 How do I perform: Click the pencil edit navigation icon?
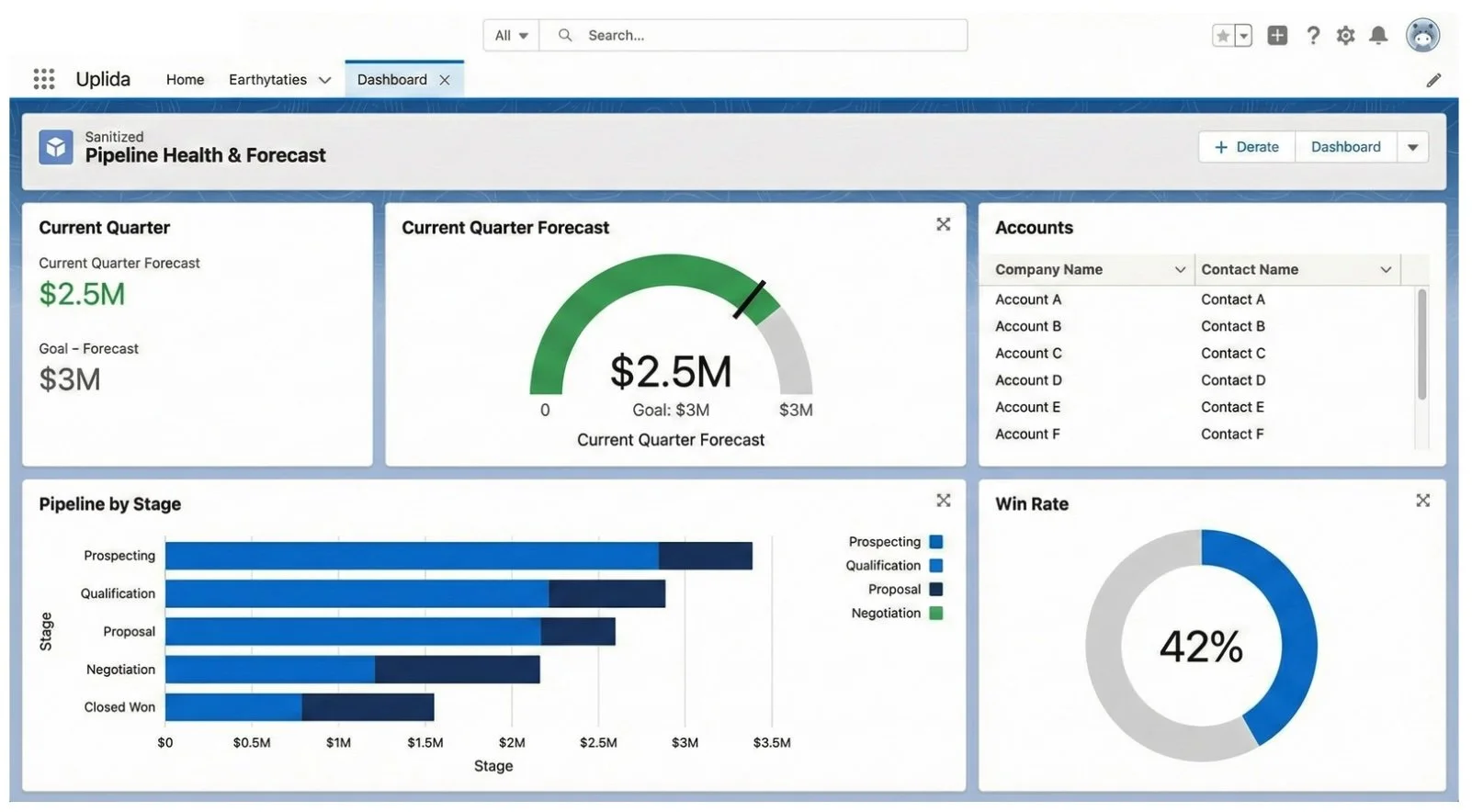1433,81
